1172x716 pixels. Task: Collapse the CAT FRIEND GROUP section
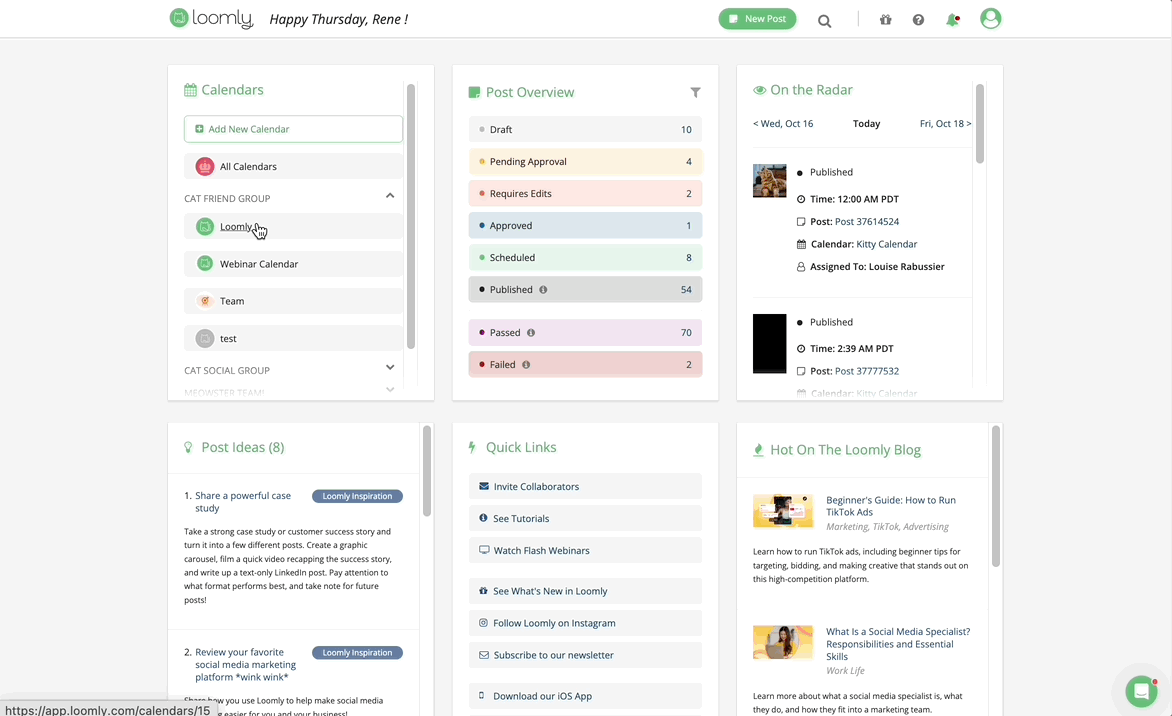pos(390,197)
